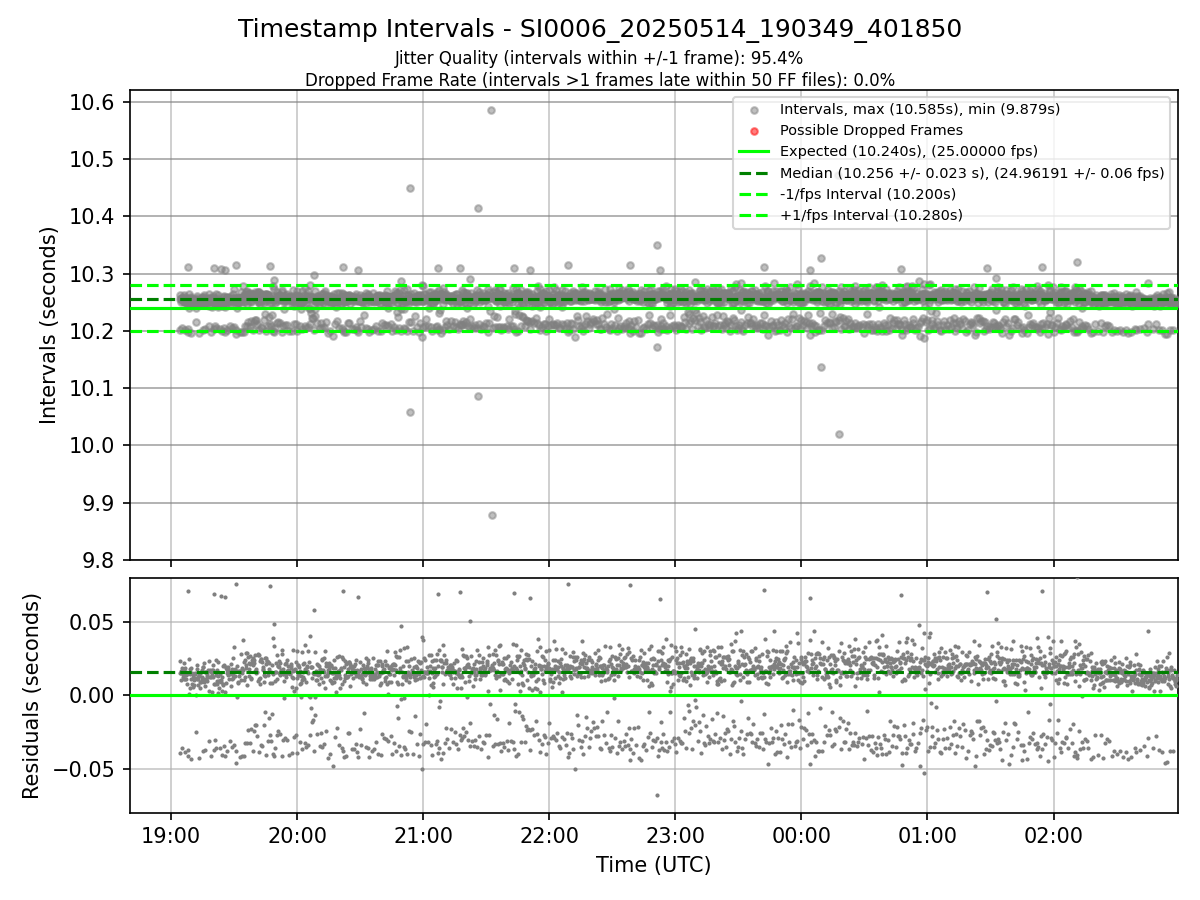Click the 19:00 time tick label
This screenshot has height=900, width=1200.
[x=171, y=835]
